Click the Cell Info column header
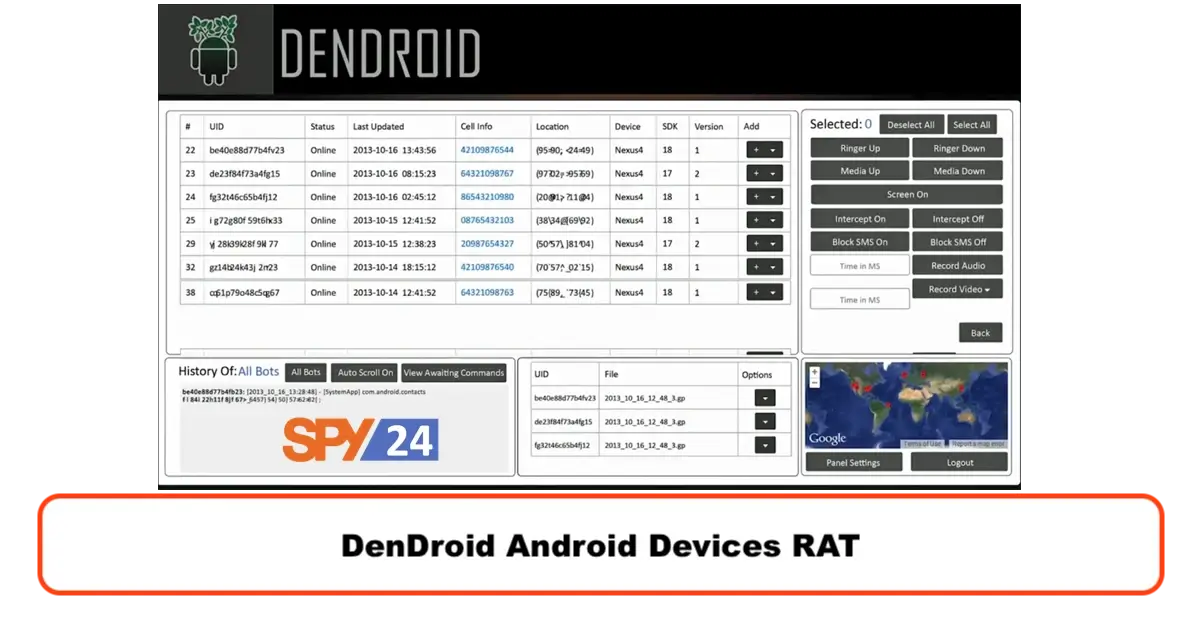 [x=476, y=127]
